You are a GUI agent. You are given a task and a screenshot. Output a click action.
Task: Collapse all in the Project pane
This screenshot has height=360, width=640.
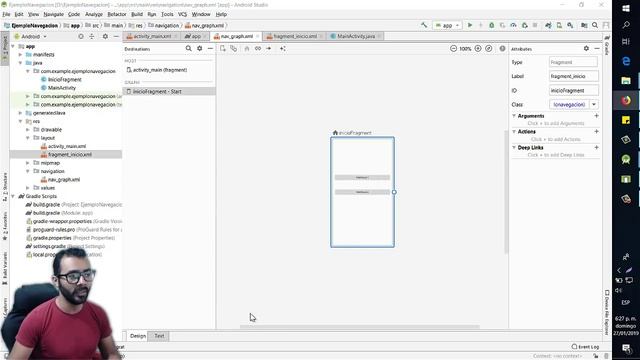(x=92, y=36)
